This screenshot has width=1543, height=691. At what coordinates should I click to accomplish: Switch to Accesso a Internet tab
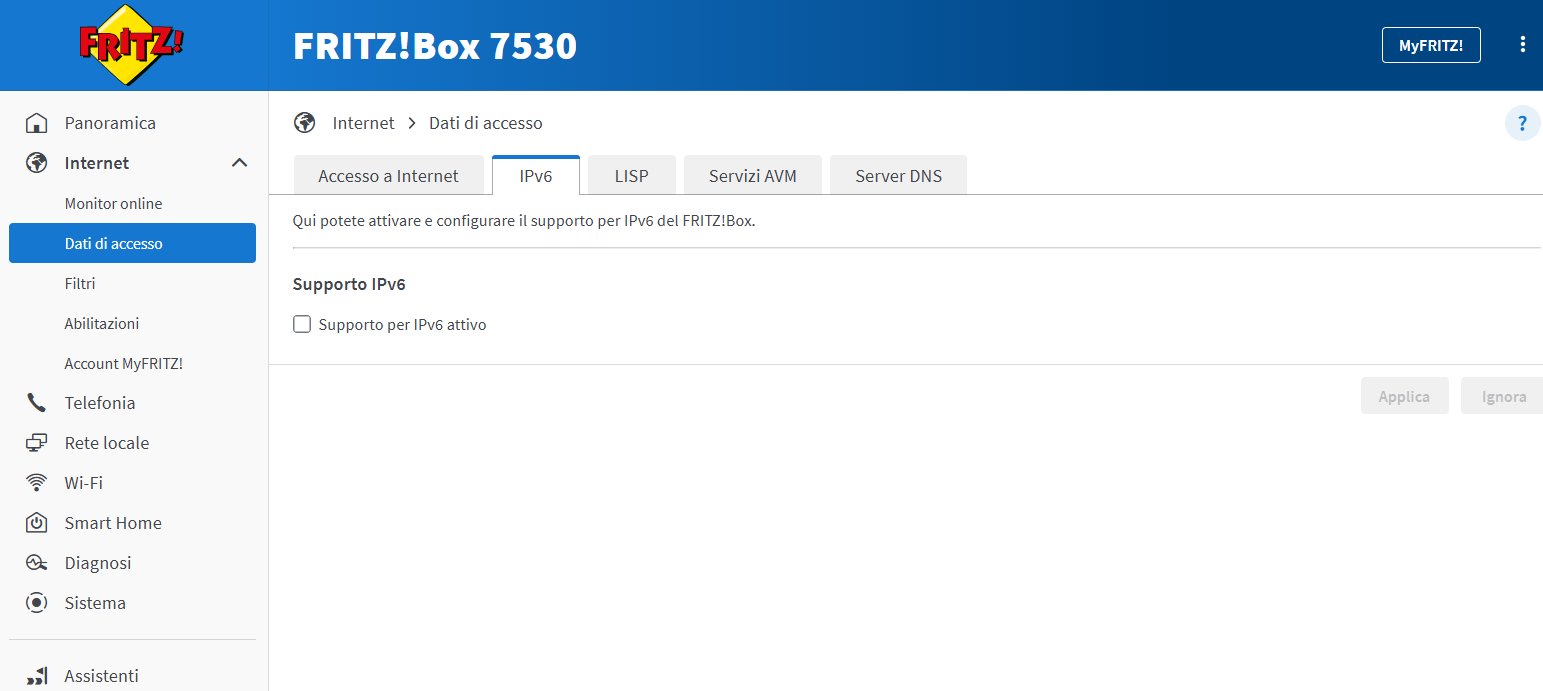coord(388,176)
